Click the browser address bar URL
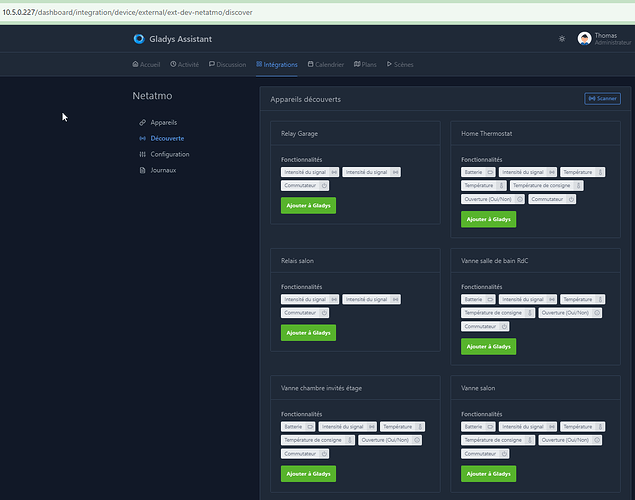635x500 pixels. (x=127, y=13)
